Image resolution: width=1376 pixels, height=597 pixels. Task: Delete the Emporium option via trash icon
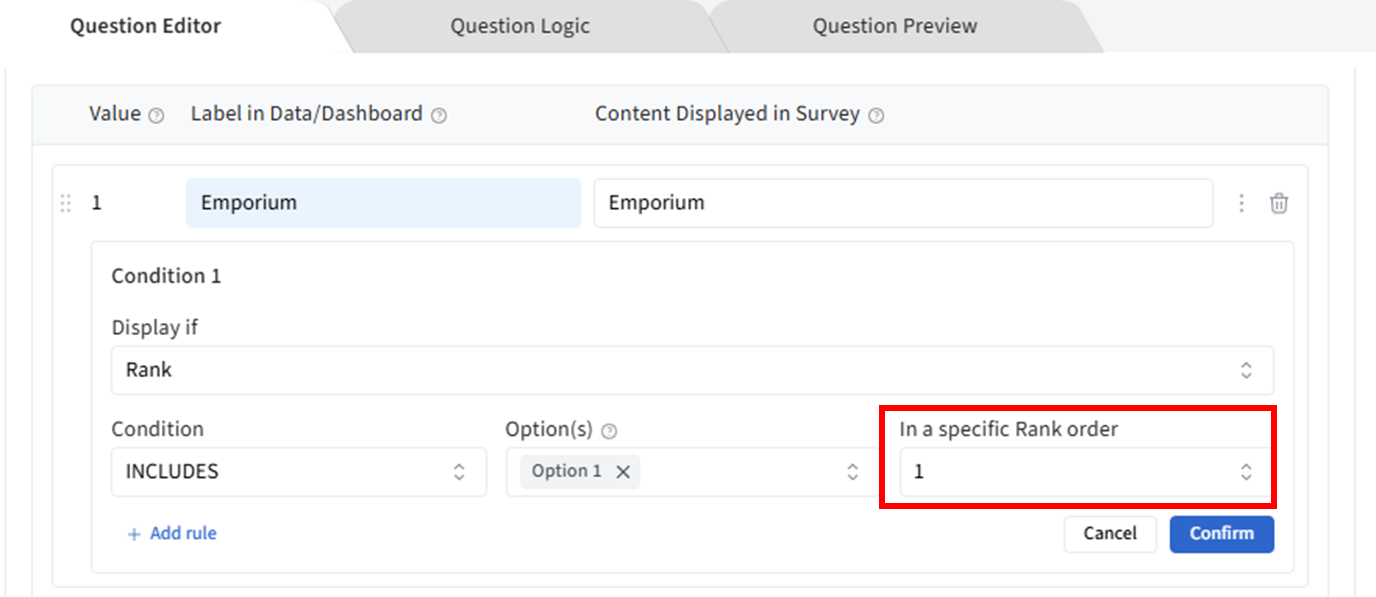pyautogui.click(x=1279, y=203)
